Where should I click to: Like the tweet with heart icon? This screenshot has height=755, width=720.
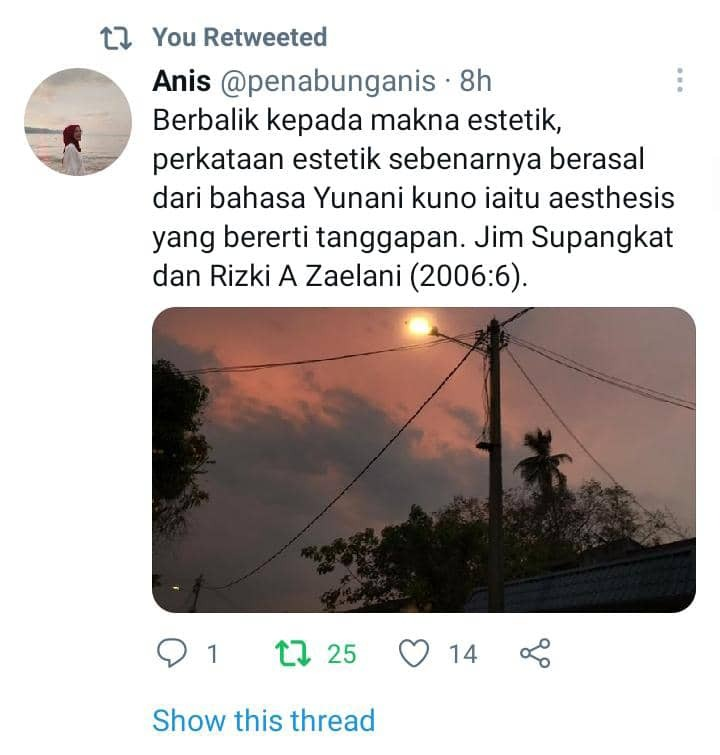point(414,653)
